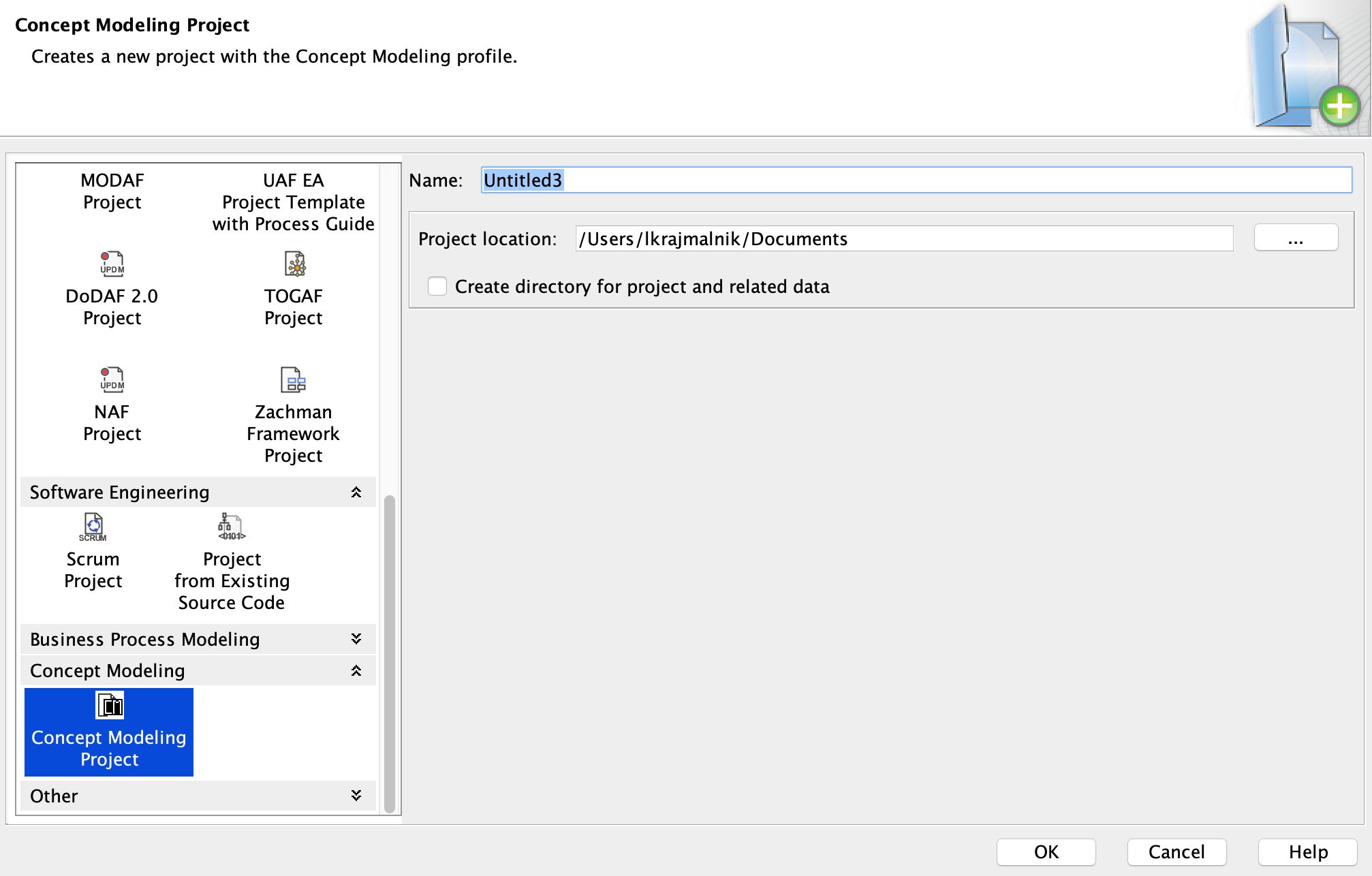The width and height of the screenshot is (1372, 876).
Task: Open the project location browse dialog
Action: (x=1295, y=238)
